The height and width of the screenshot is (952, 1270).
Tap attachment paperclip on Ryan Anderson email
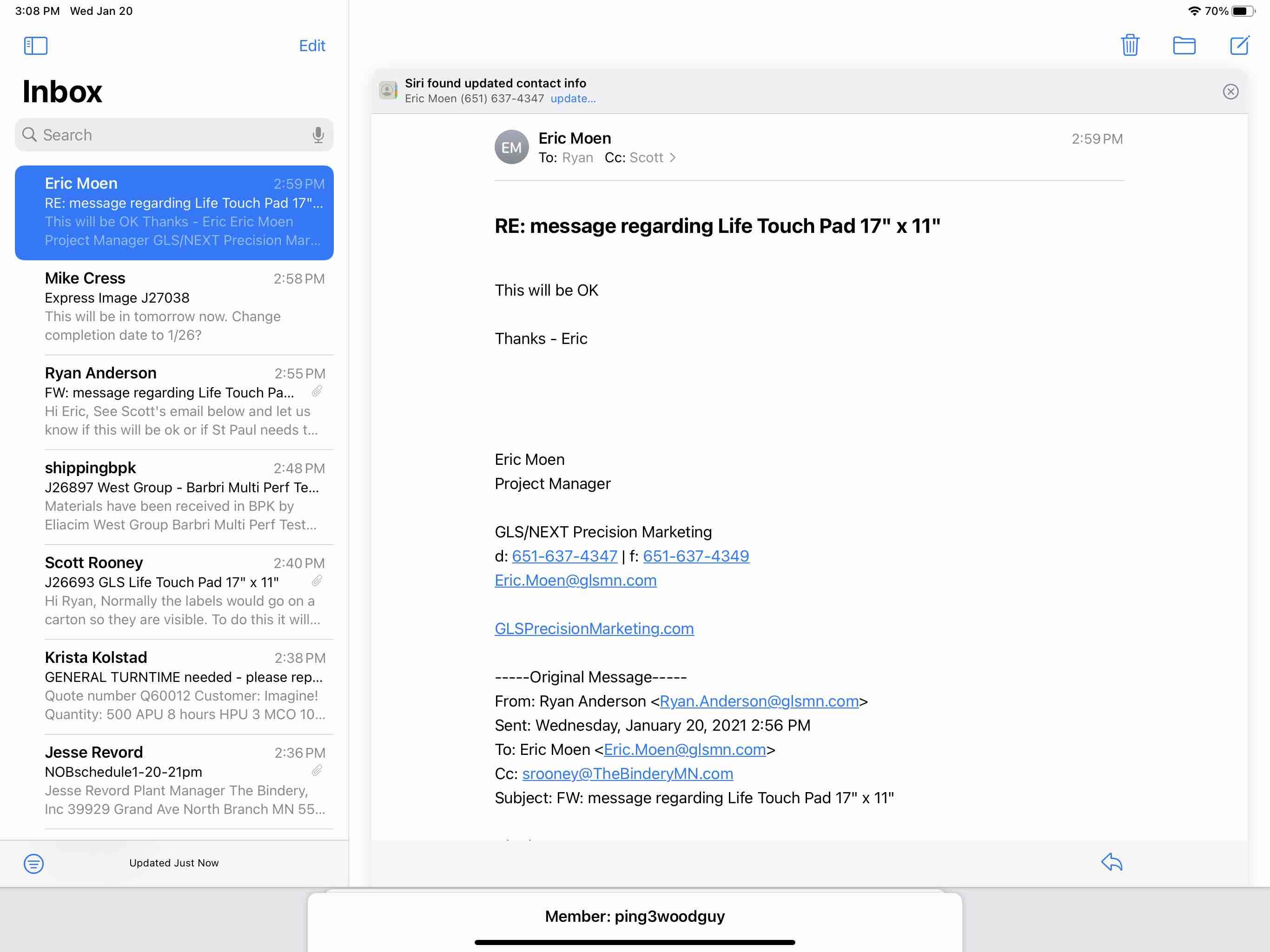click(x=317, y=391)
